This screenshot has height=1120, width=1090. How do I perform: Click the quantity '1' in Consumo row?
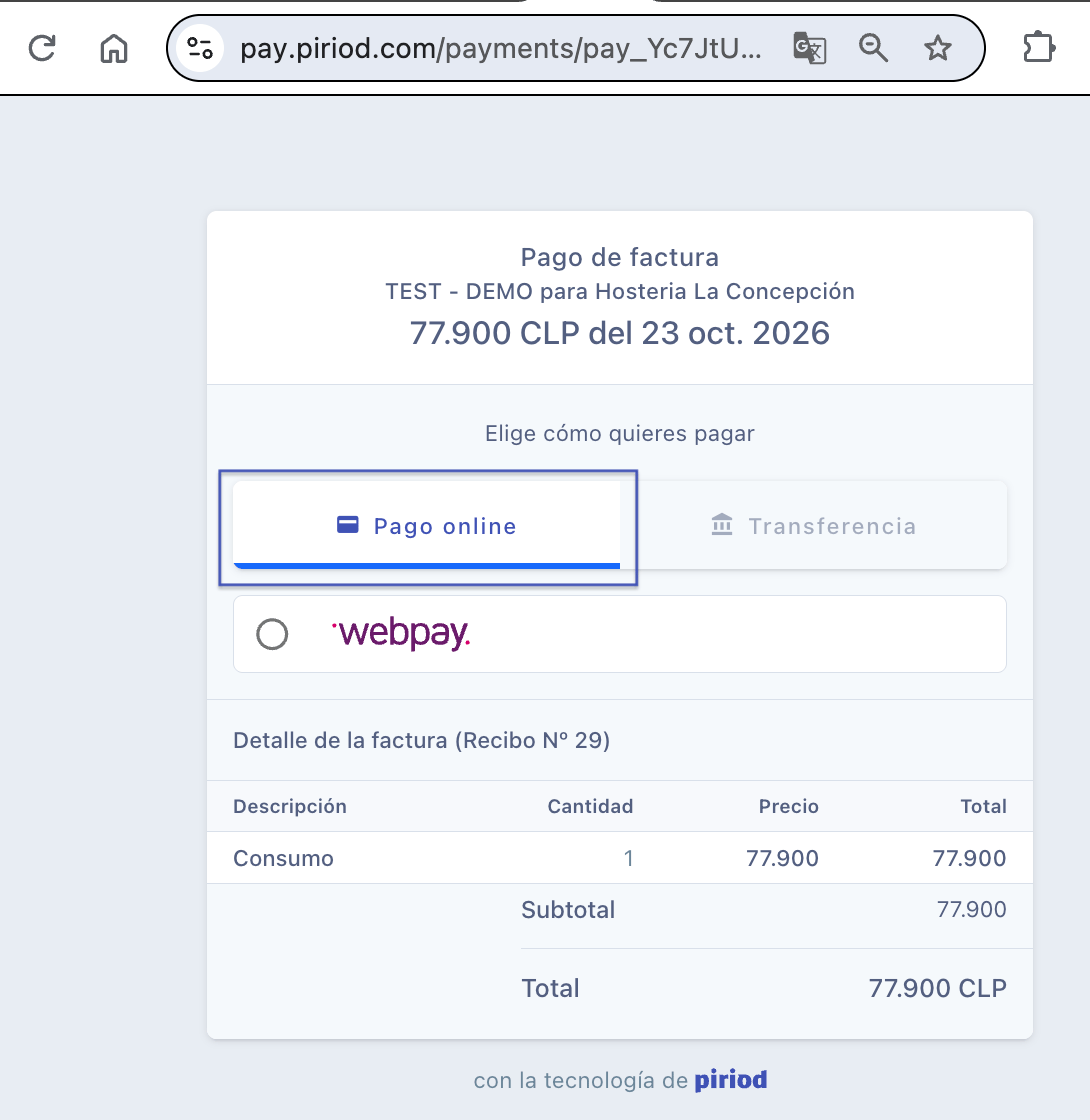click(x=629, y=858)
